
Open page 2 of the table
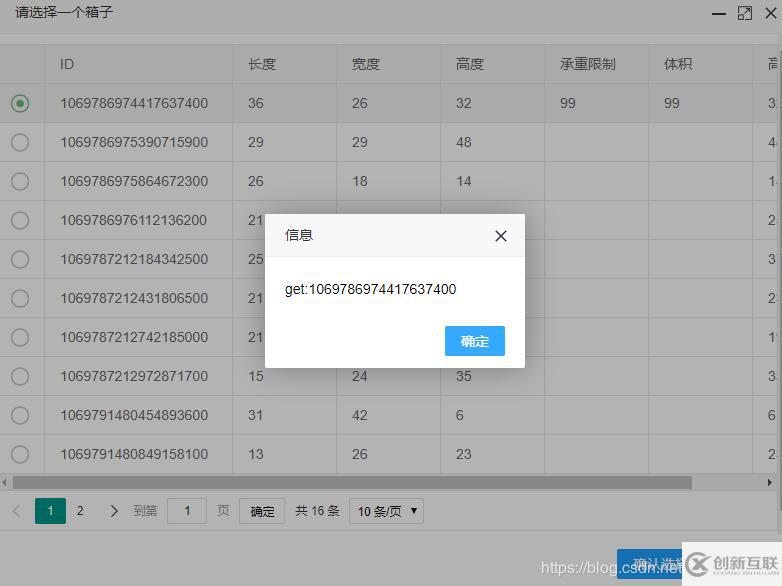point(80,511)
